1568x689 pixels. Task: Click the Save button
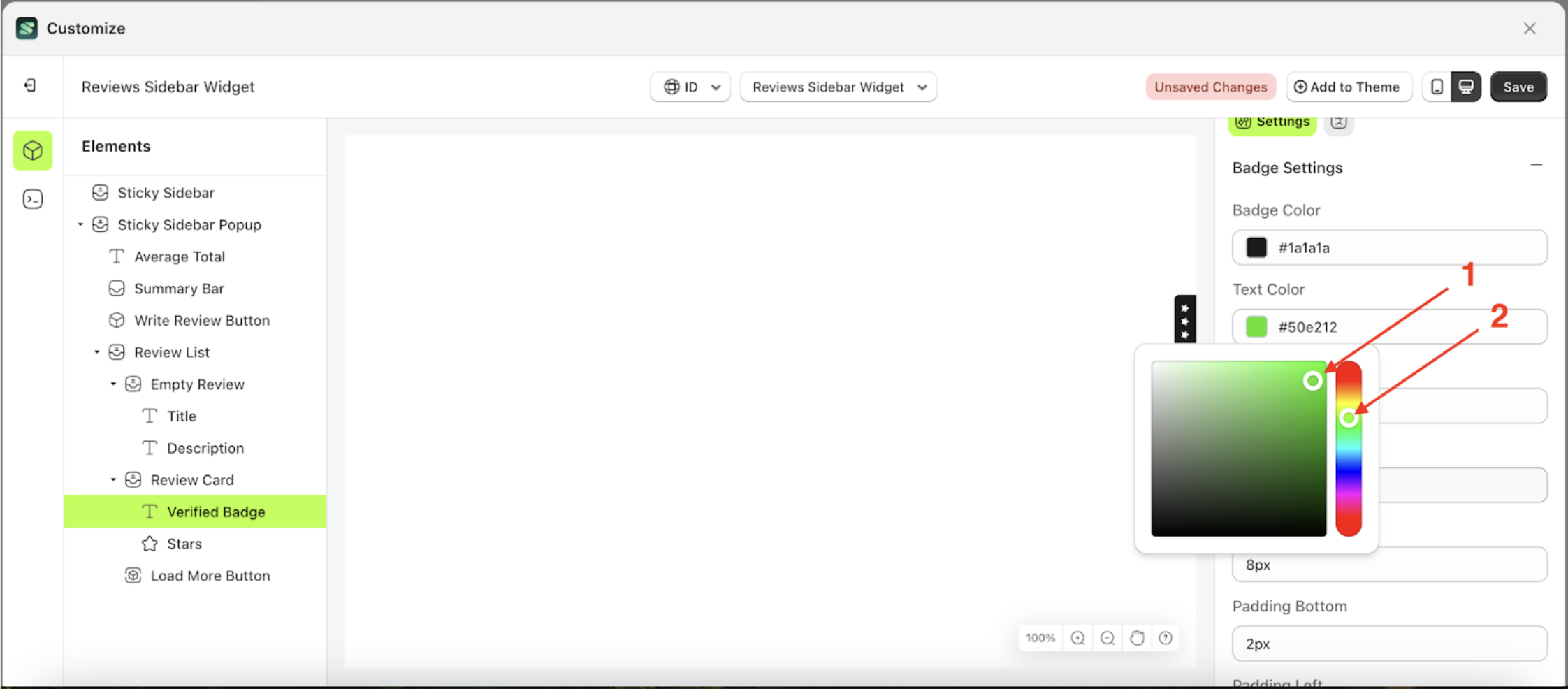coord(1518,87)
